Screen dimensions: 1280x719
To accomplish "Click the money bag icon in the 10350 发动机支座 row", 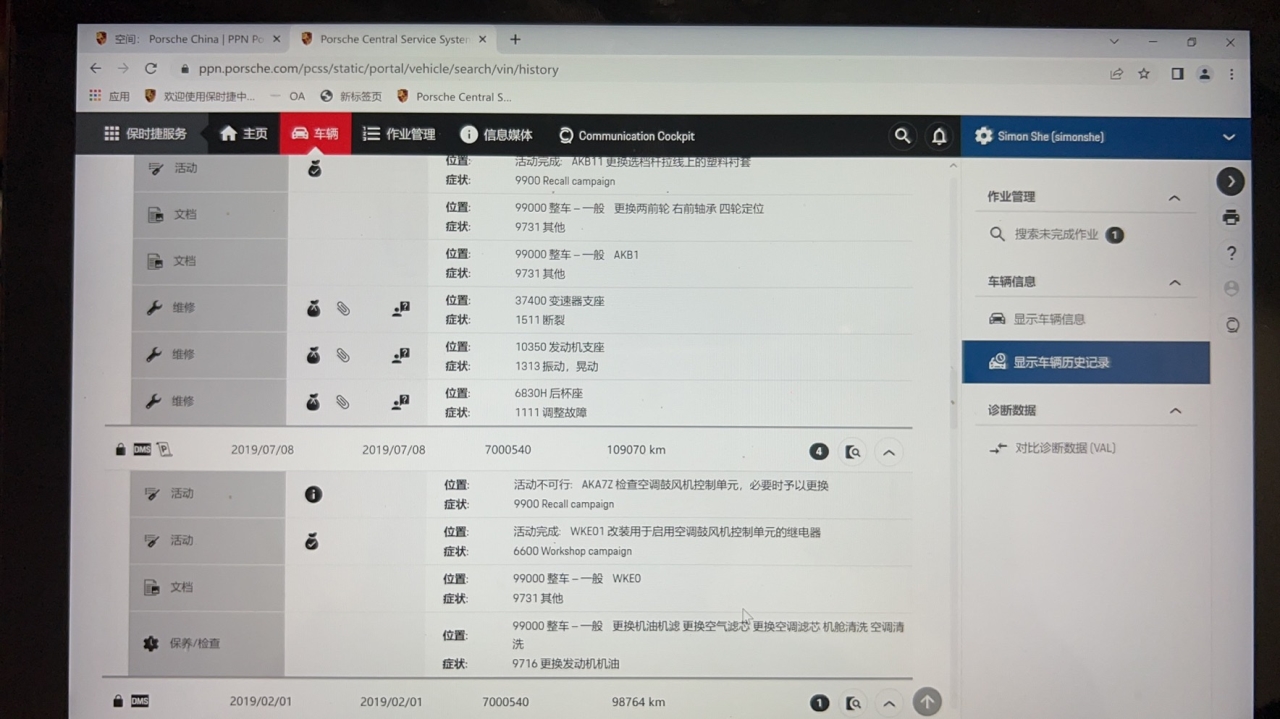I will (x=313, y=355).
